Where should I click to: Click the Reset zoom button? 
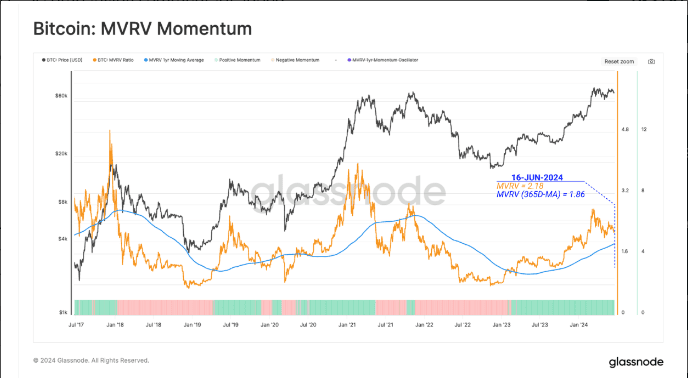(619, 62)
